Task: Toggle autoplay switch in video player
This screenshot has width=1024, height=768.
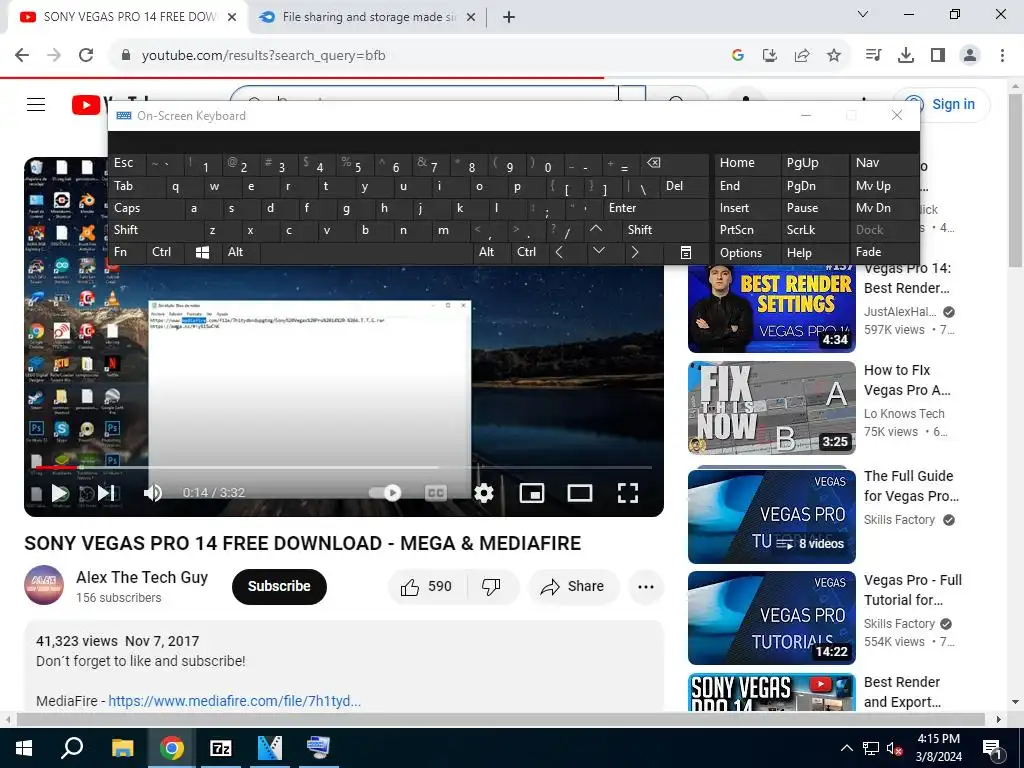Action: click(x=385, y=493)
